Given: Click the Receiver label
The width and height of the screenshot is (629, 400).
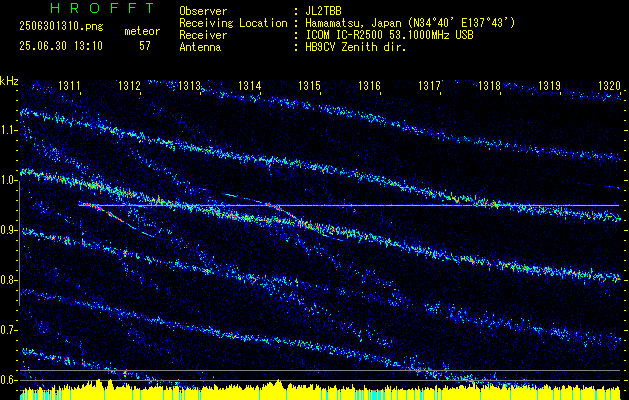Looking at the screenshot, I should pyautogui.click(x=203, y=35).
